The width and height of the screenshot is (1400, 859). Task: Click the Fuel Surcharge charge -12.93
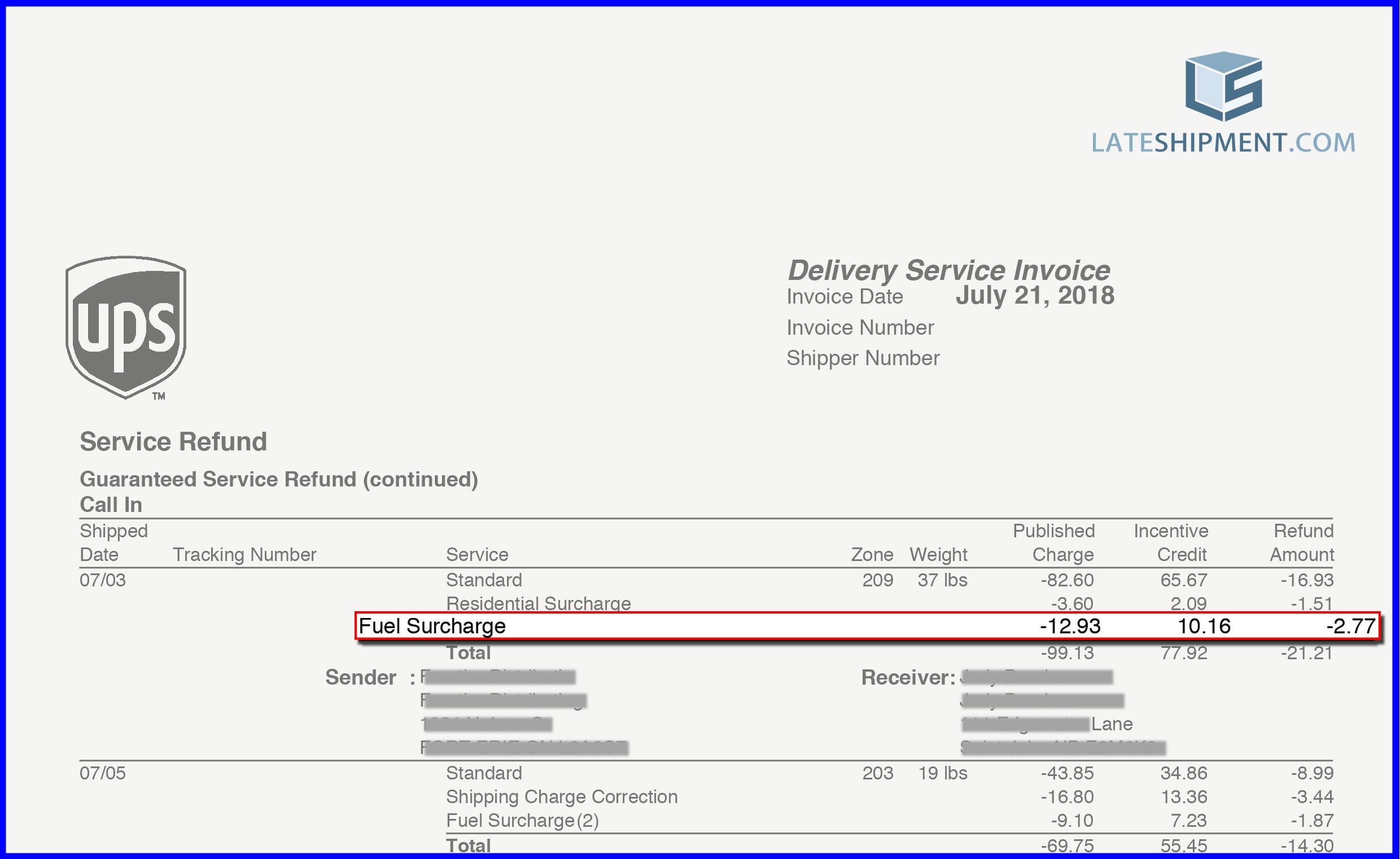pos(1070,626)
